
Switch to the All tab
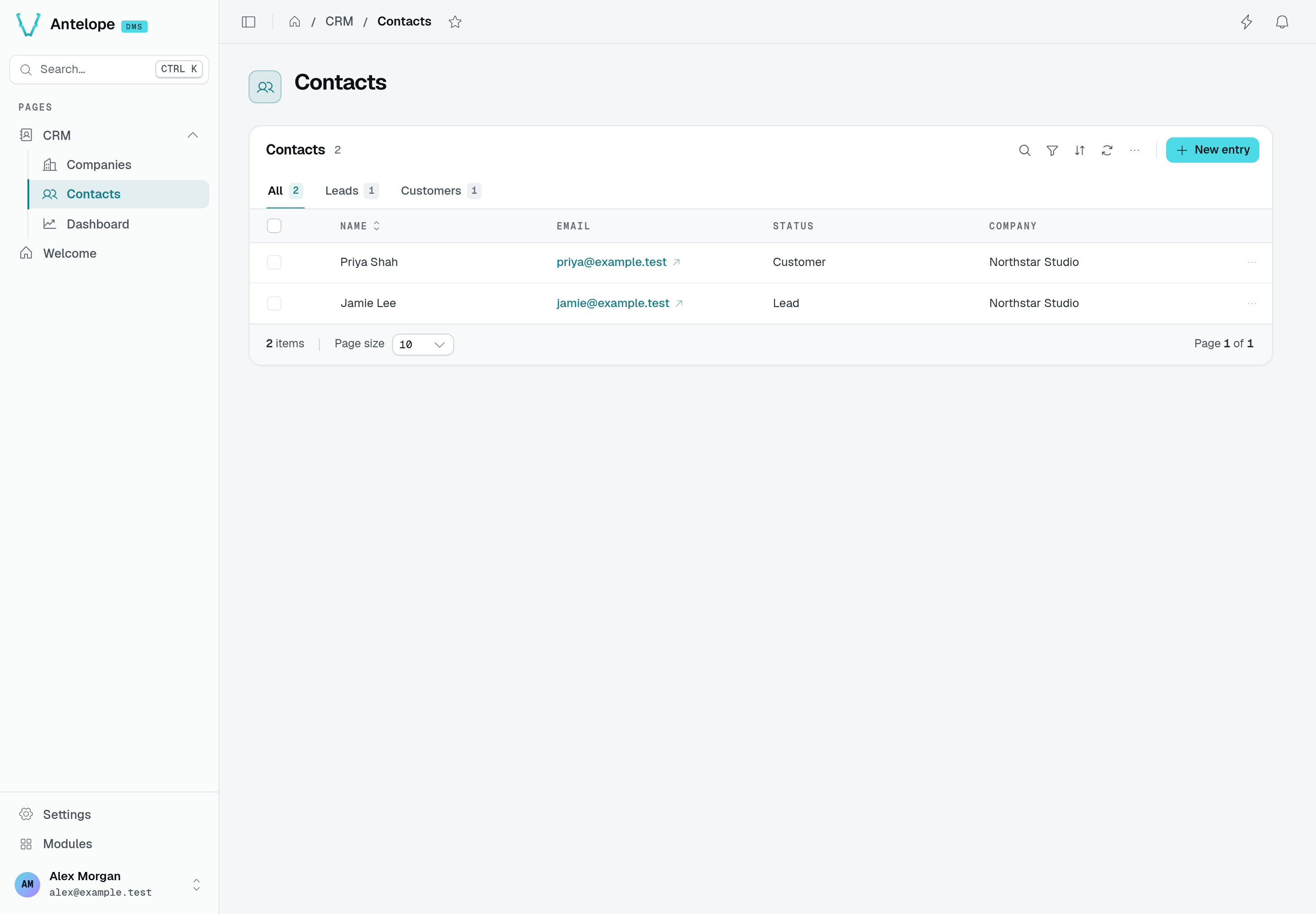(285, 191)
